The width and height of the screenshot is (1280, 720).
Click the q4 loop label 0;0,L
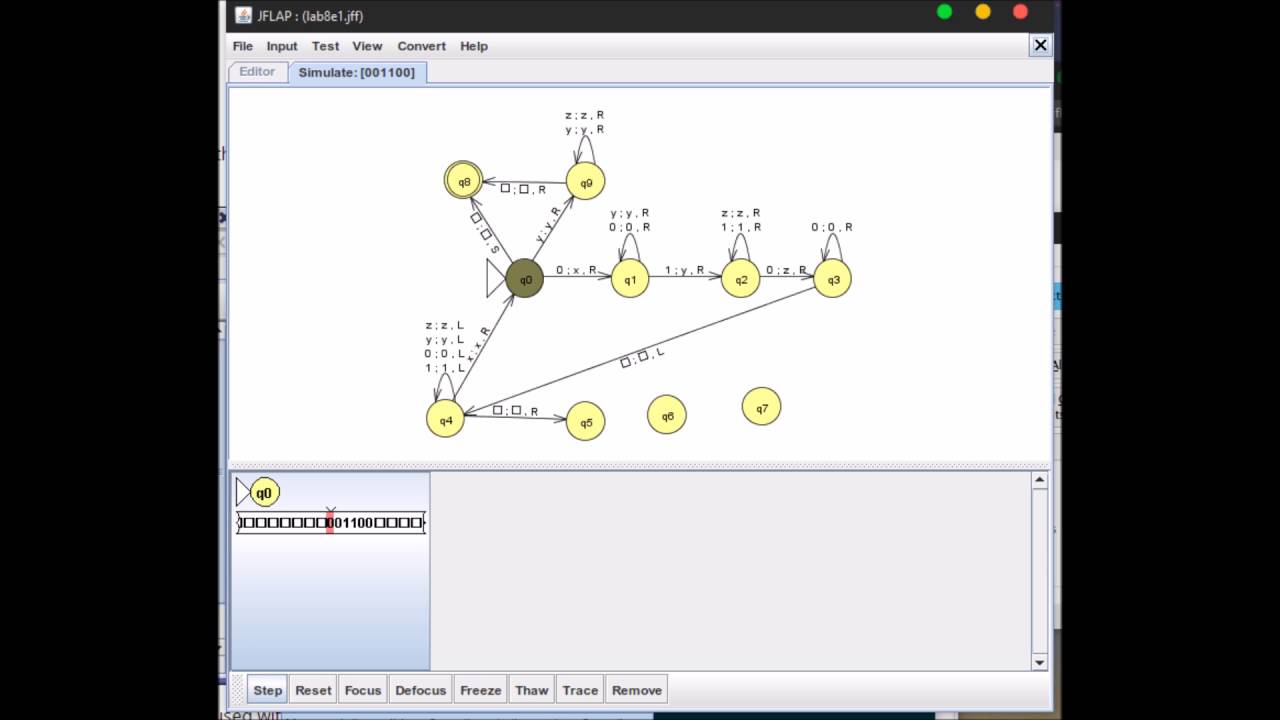(445, 354)
